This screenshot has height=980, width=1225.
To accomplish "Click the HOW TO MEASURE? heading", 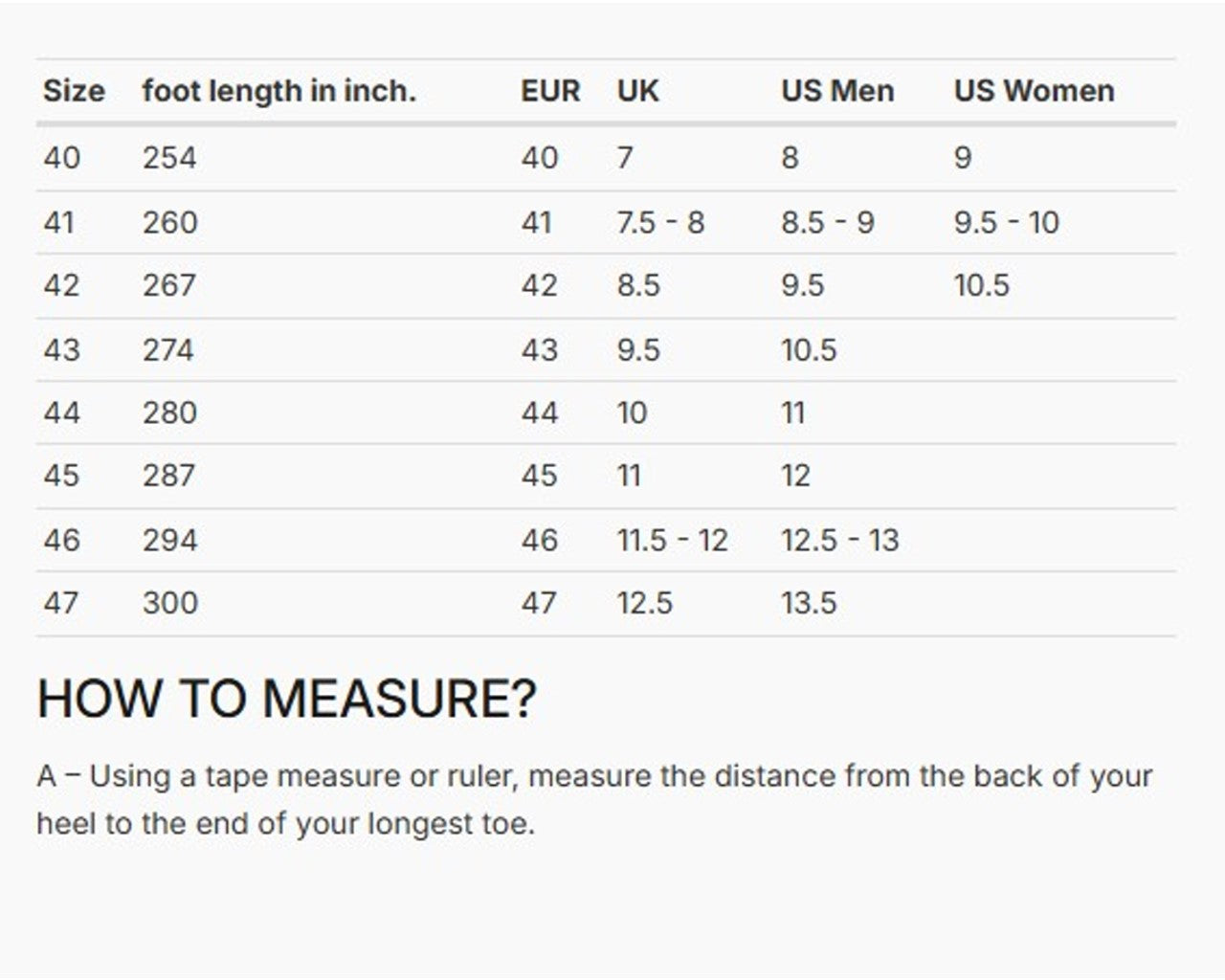I will coord(287,698).
